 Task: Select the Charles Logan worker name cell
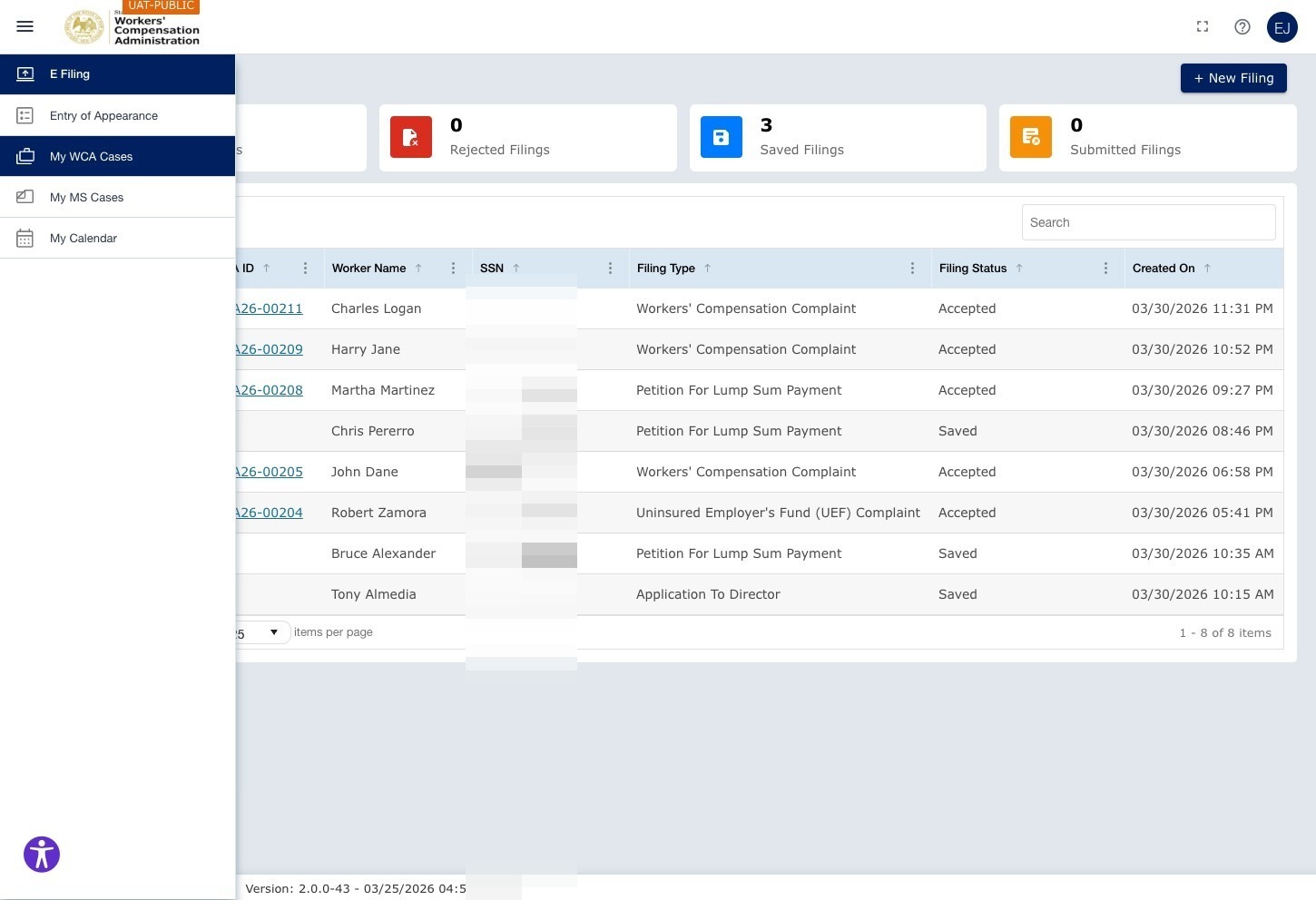tap(376, 308)
